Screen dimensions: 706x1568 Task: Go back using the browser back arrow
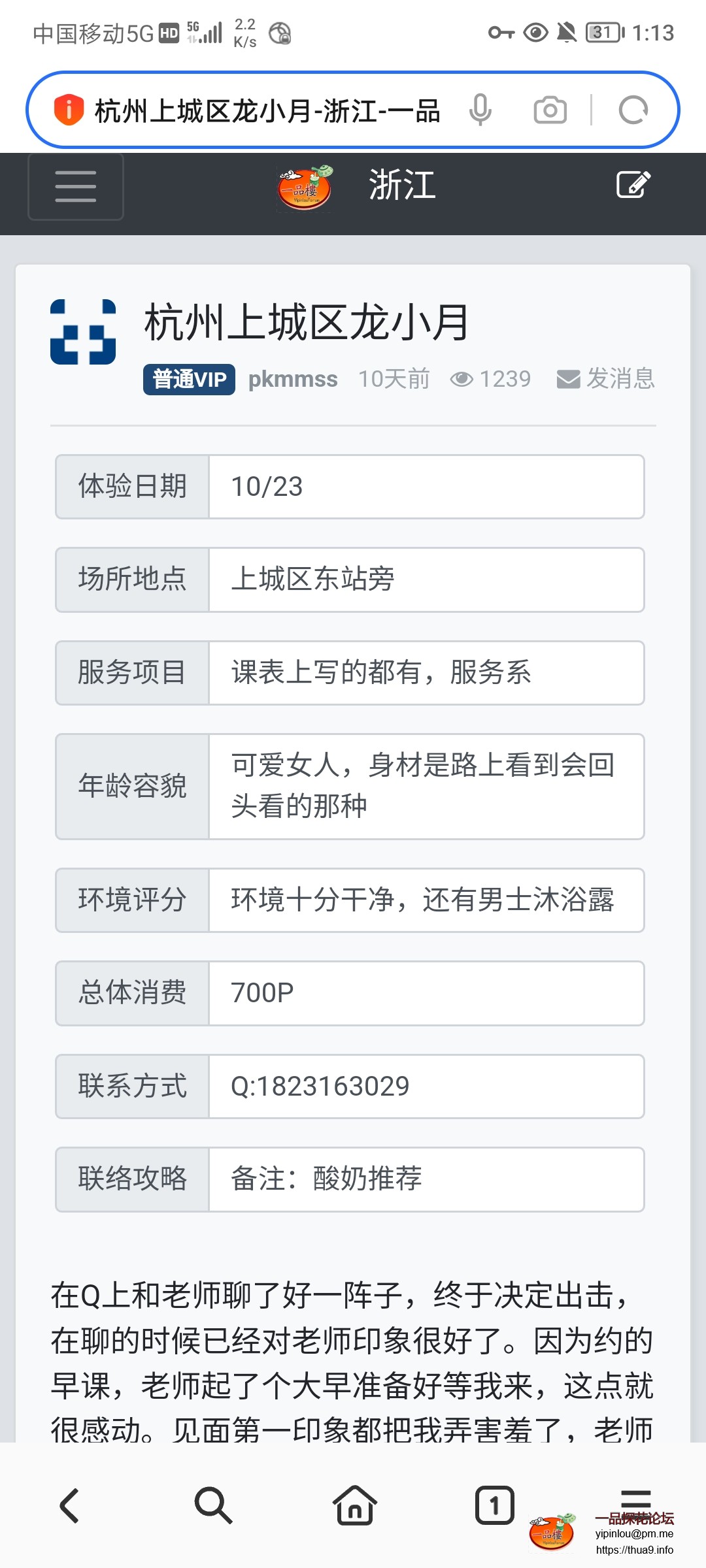point(69,1506)
